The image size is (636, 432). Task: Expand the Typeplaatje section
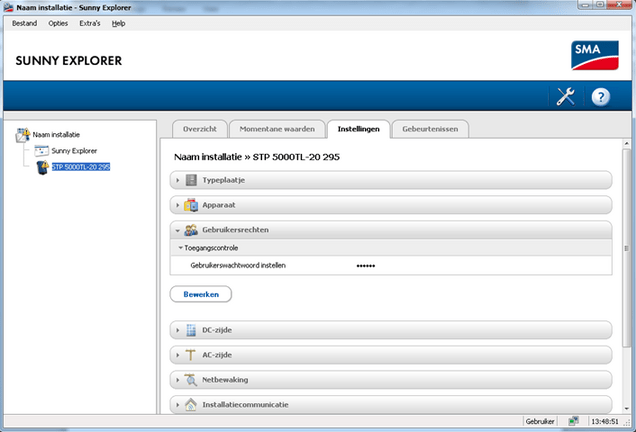[x=178, y=180]
